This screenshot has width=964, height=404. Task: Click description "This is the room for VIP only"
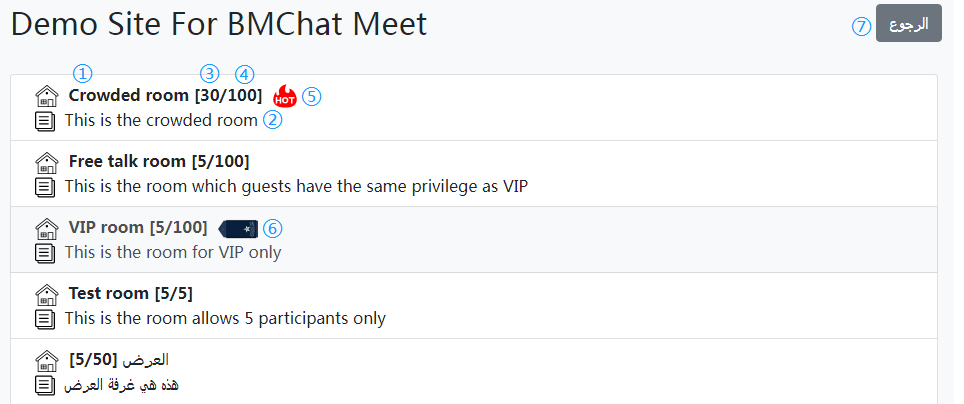coord(173,252)
